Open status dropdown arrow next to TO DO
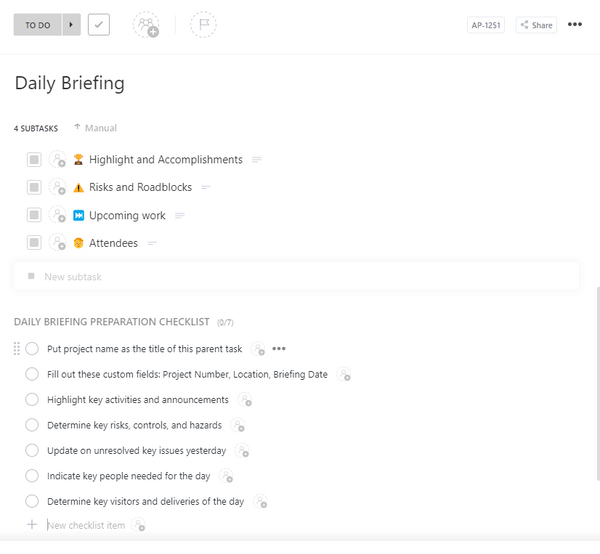The image size is (600, 554). [71, 25]
